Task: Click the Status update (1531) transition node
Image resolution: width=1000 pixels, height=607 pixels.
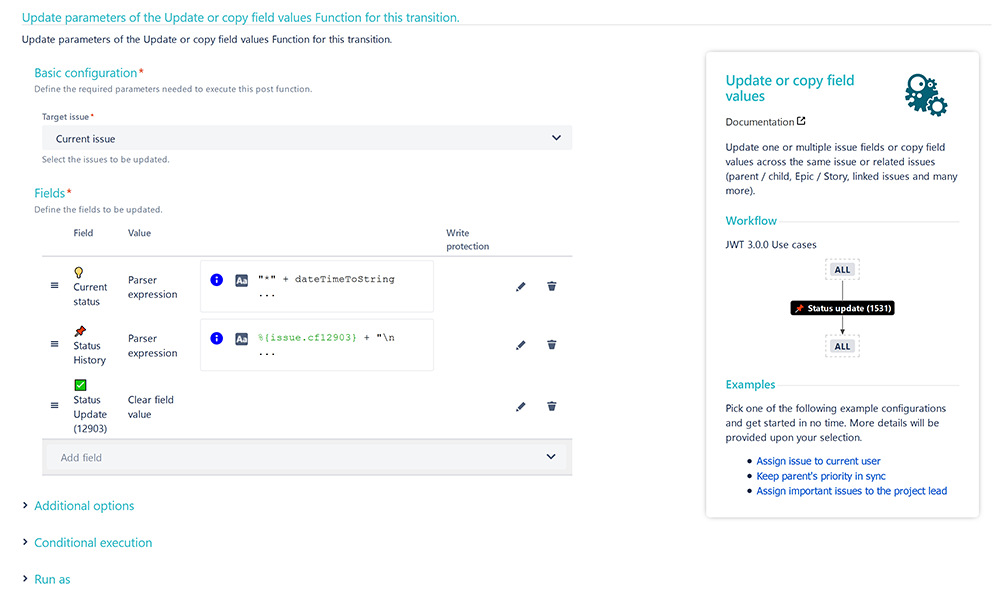Action: [842, 308]
